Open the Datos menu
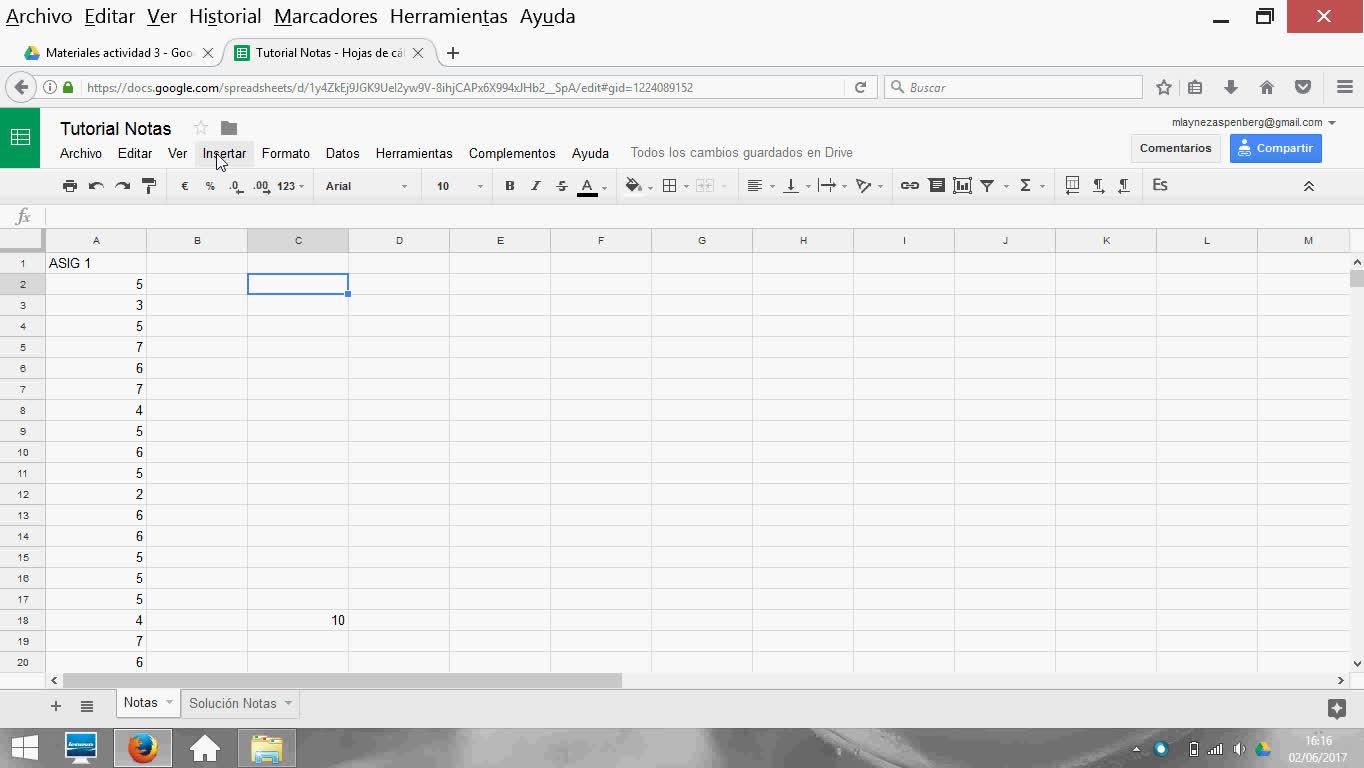The image size is (1364, 768). click(x=342, y=153)
